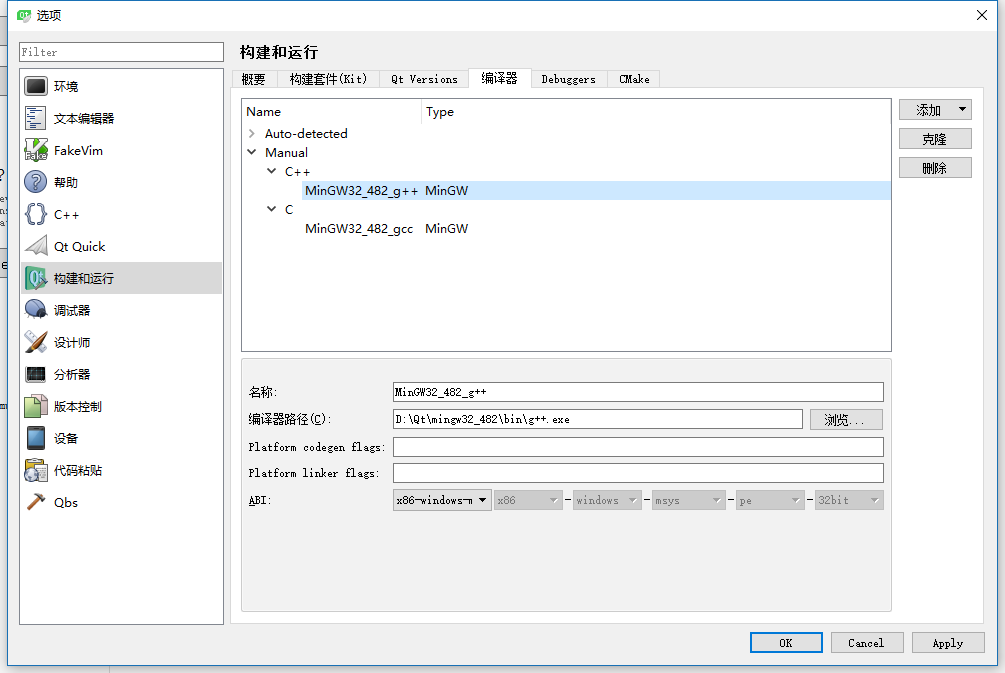Switch to the Debuggers tab
The height and width of the screenshot is (673, 1005).
pyautogui.click(x=569, y=79)
